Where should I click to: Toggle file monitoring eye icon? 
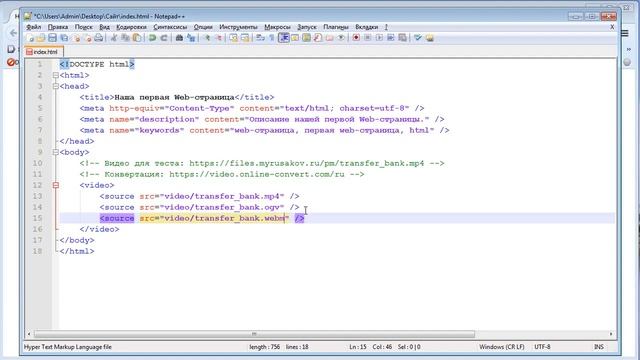tap(341, 38)
